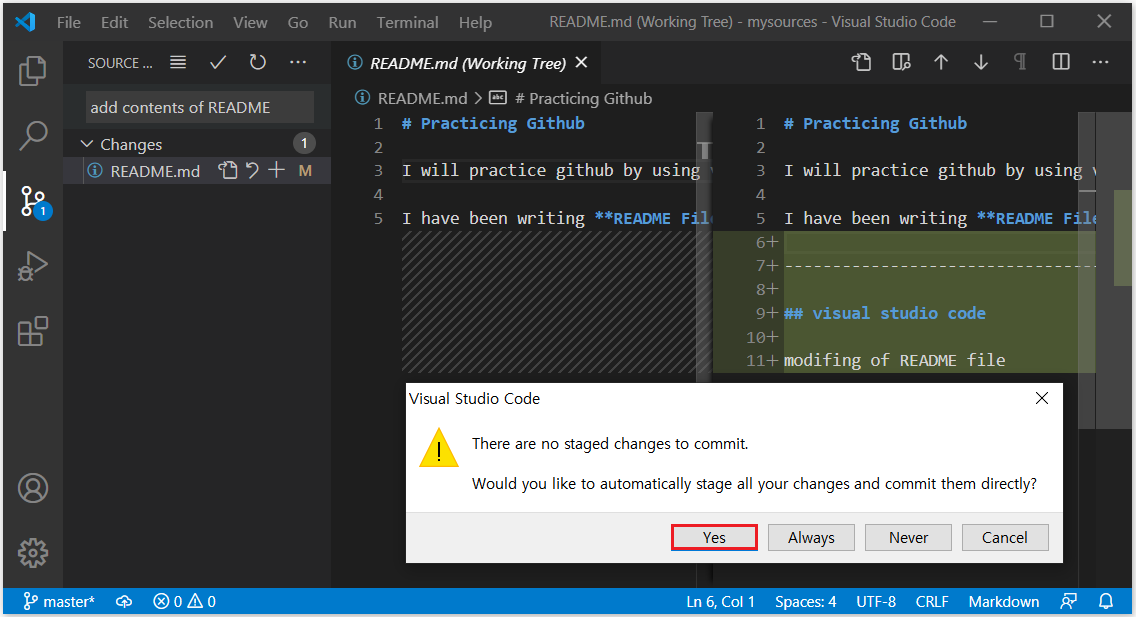Open the Go menu

(x=298, y=22)
